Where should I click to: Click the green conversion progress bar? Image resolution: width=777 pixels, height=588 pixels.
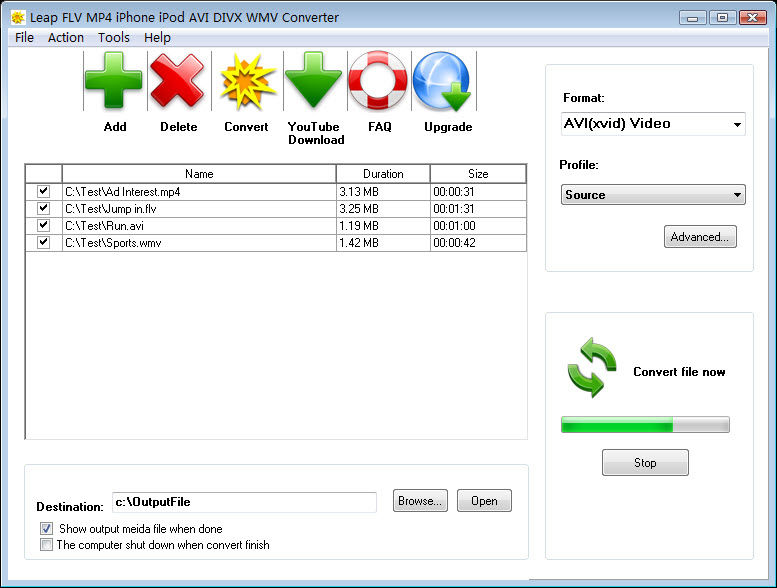coord(645,425)
